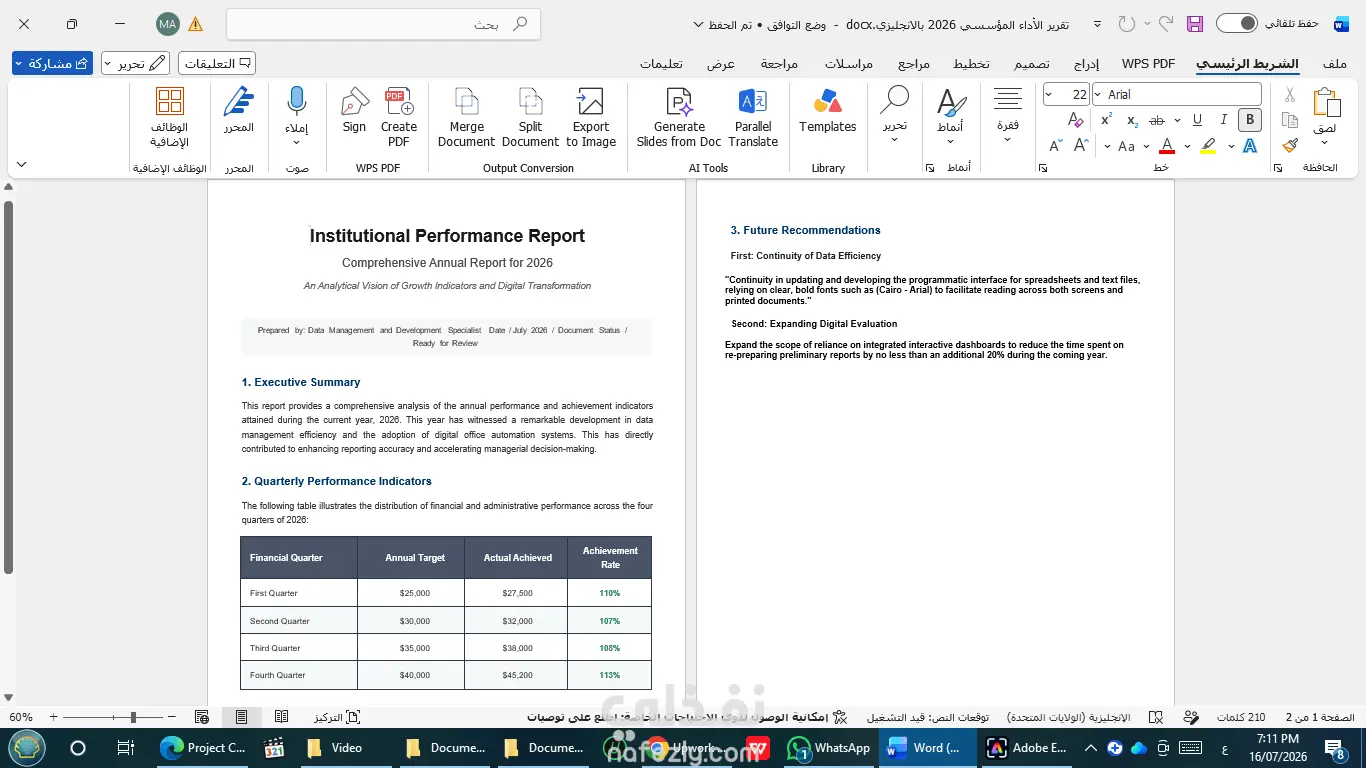The image size is (1366, 768).
Task: Click the Cut scissors icon
Action: [x=1290, y=95]
